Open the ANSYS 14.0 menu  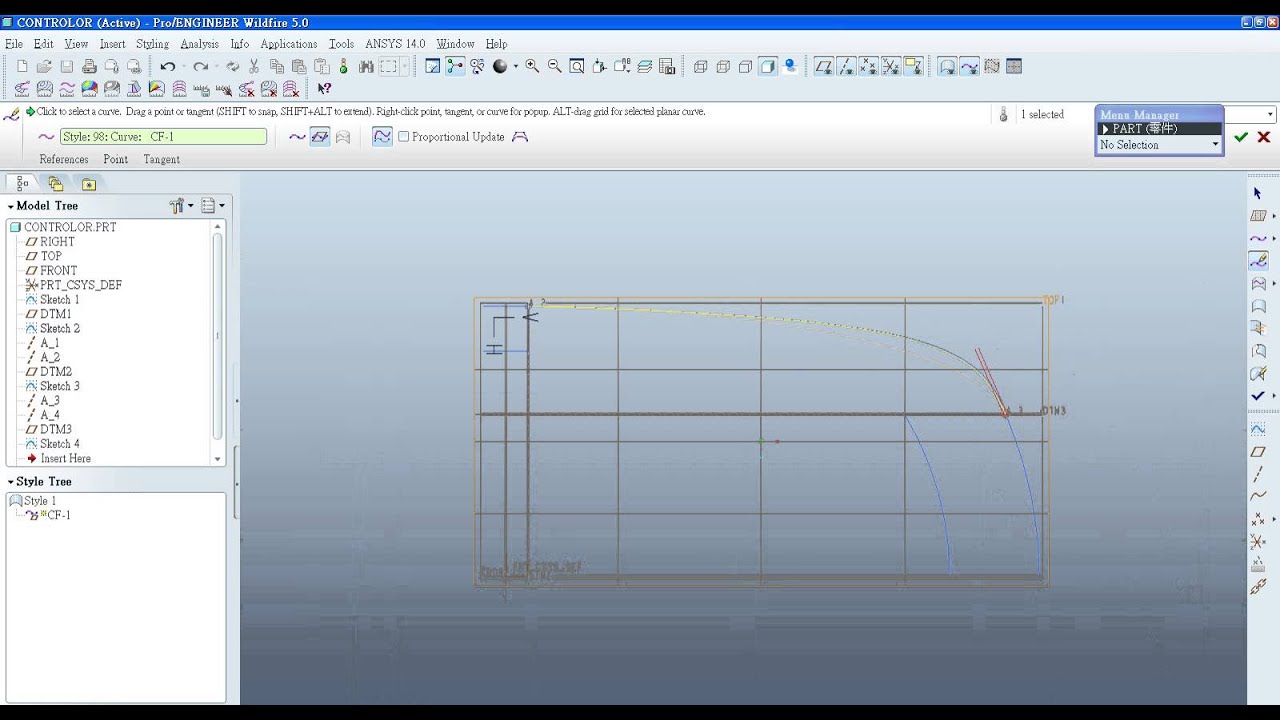[395, 44]
